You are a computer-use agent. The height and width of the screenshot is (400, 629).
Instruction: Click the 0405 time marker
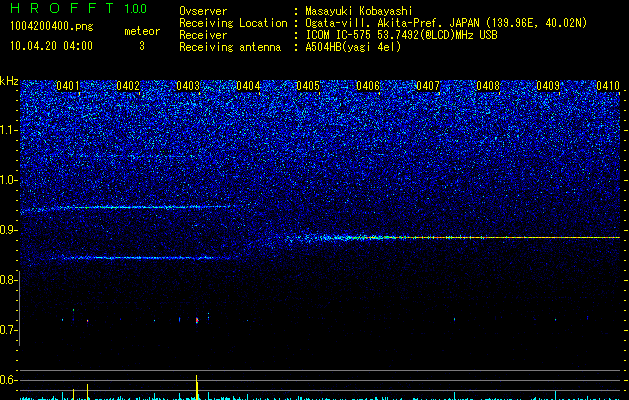(x=308, y=86)
